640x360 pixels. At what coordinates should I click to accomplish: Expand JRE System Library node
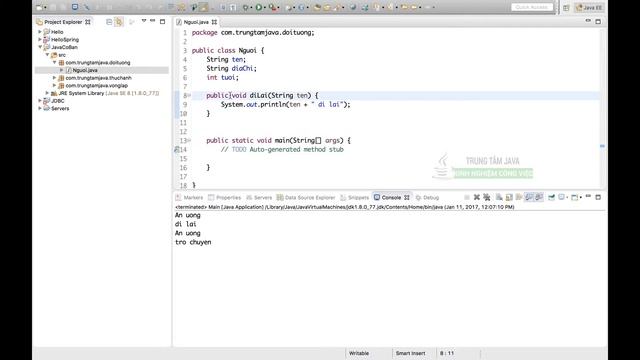point(47,93)
